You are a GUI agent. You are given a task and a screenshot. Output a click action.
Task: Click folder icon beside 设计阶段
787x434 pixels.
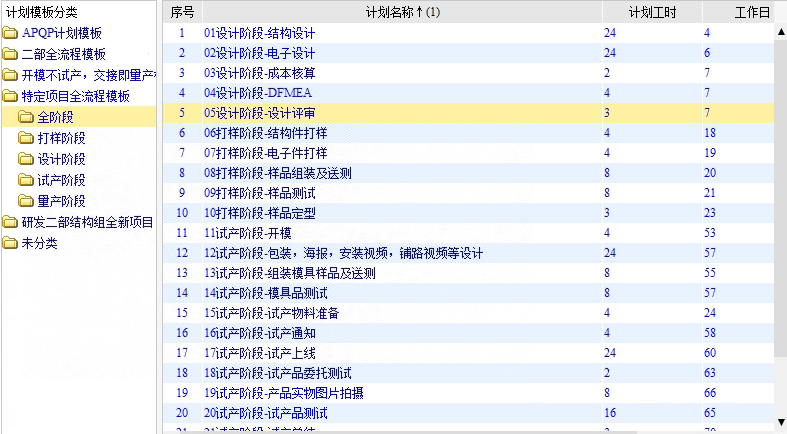26,159
